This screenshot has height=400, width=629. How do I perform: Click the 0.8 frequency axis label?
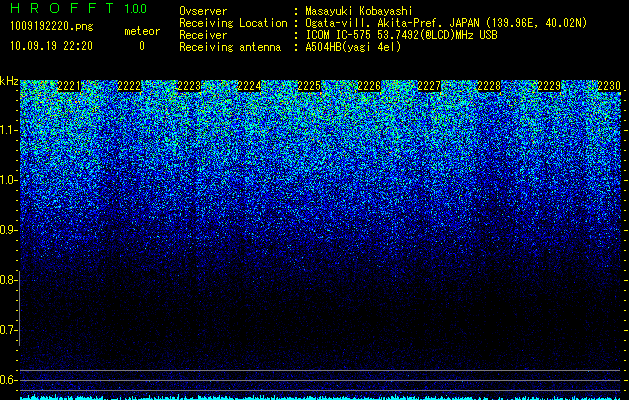click(7, 280)
